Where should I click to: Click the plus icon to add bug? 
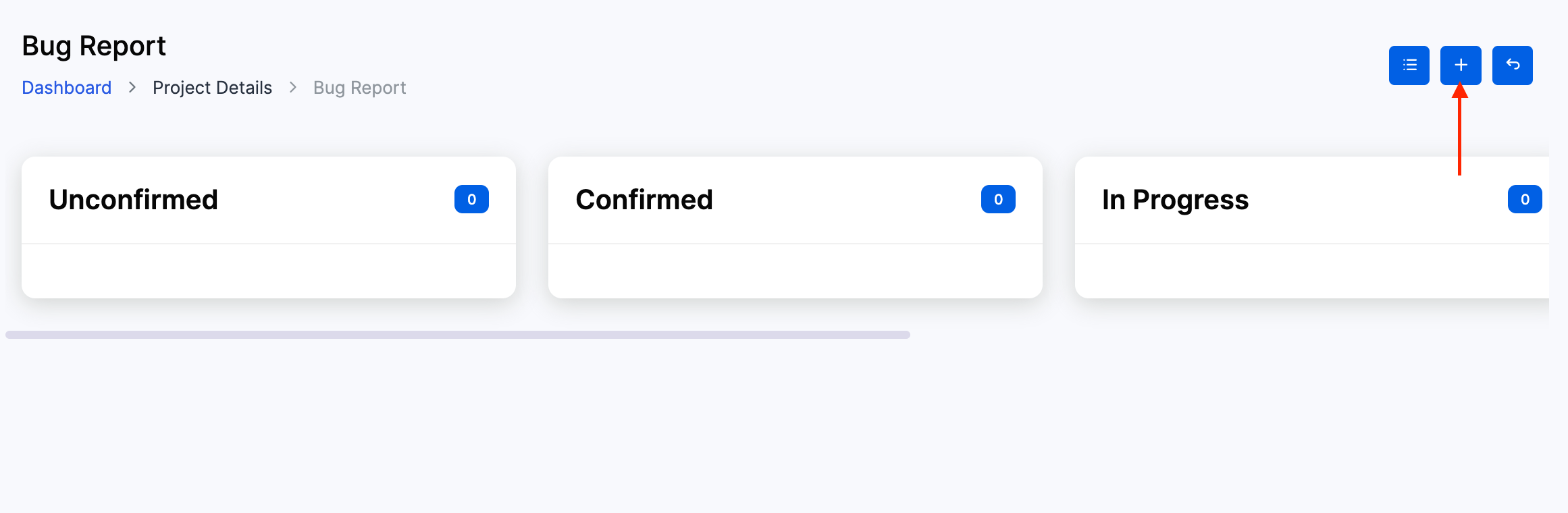1461,65
